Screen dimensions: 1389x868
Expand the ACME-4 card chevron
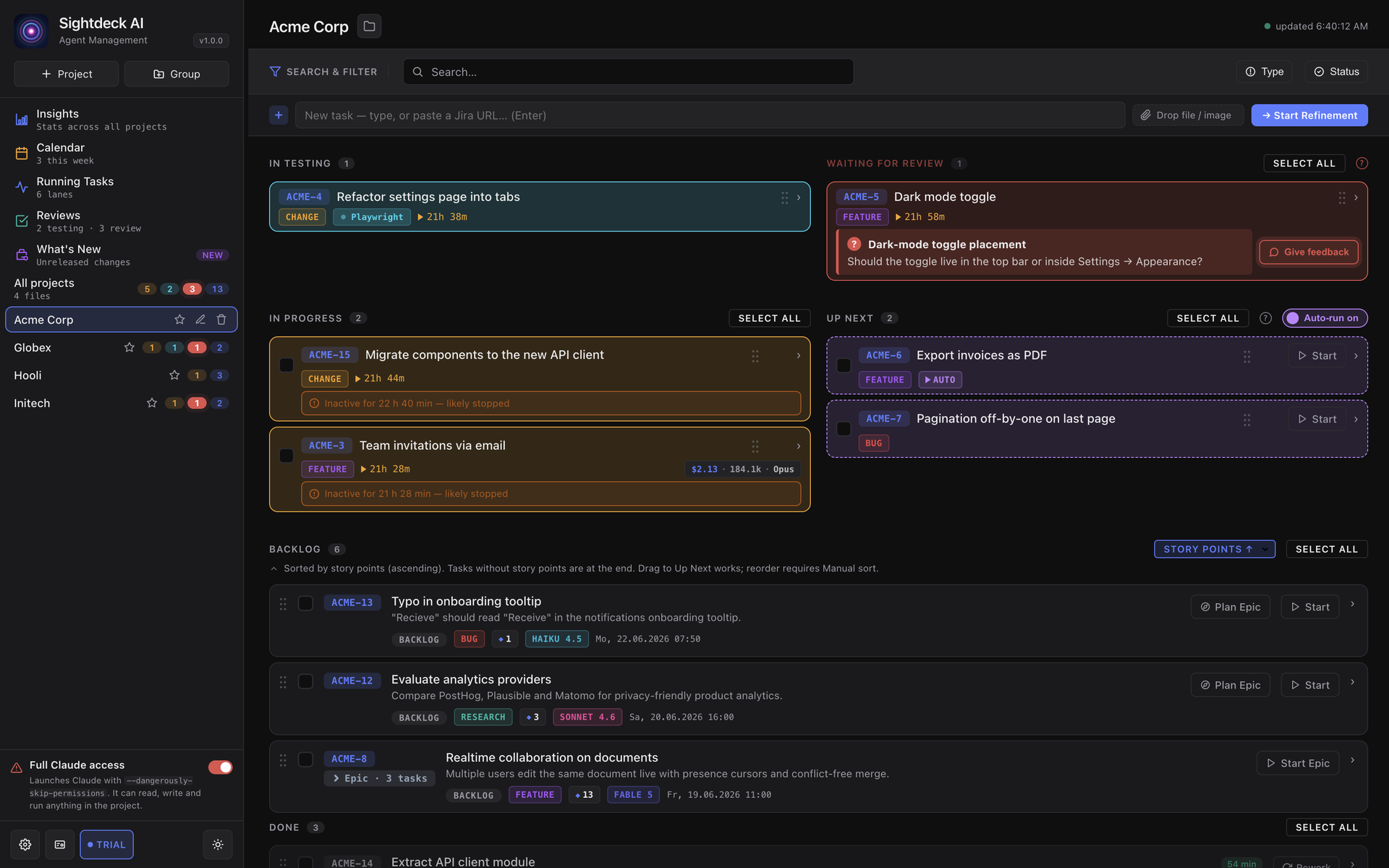(799, 197)
